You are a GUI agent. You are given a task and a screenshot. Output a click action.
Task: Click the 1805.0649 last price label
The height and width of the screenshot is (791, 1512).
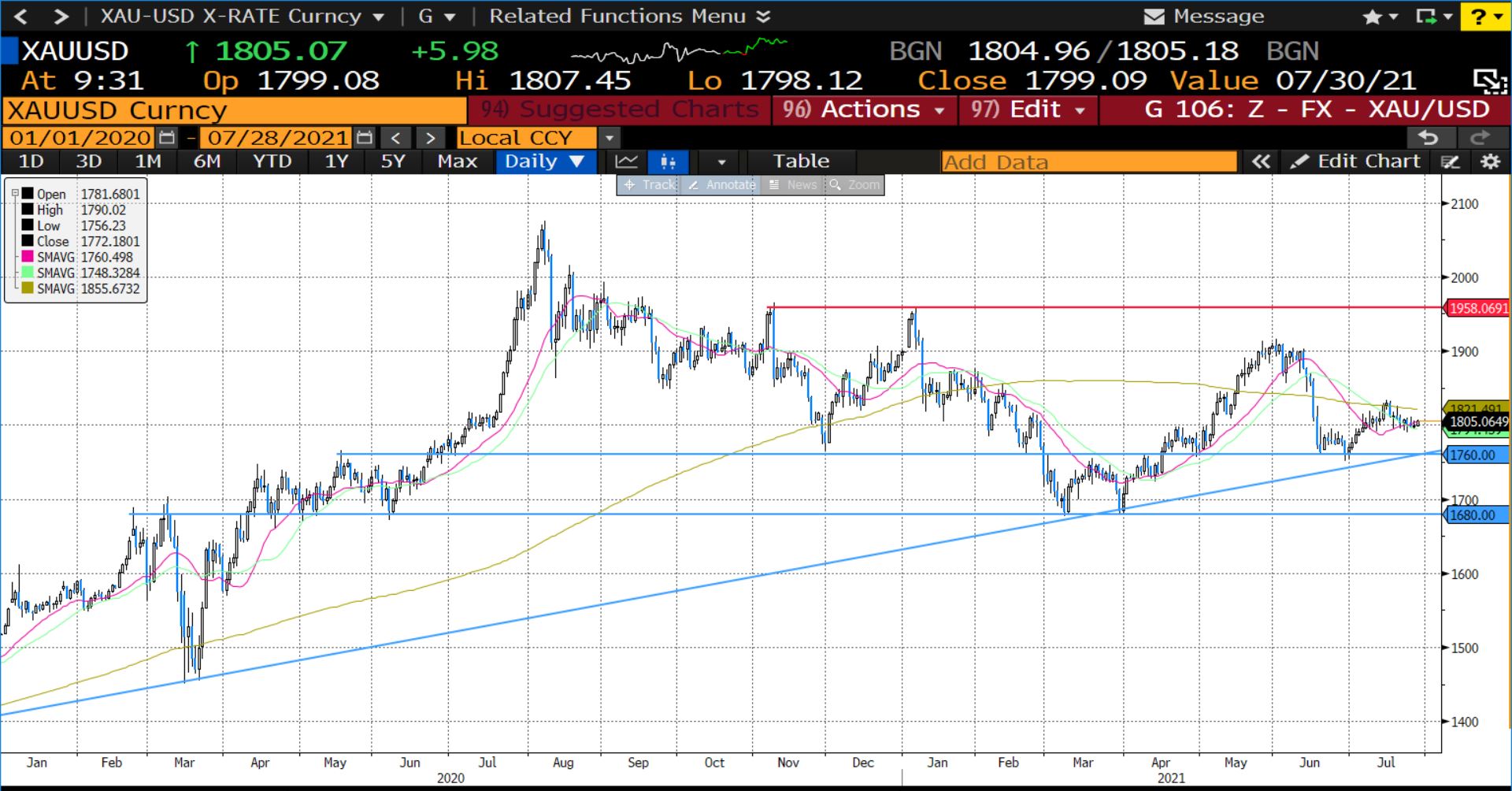(1478, 421)
